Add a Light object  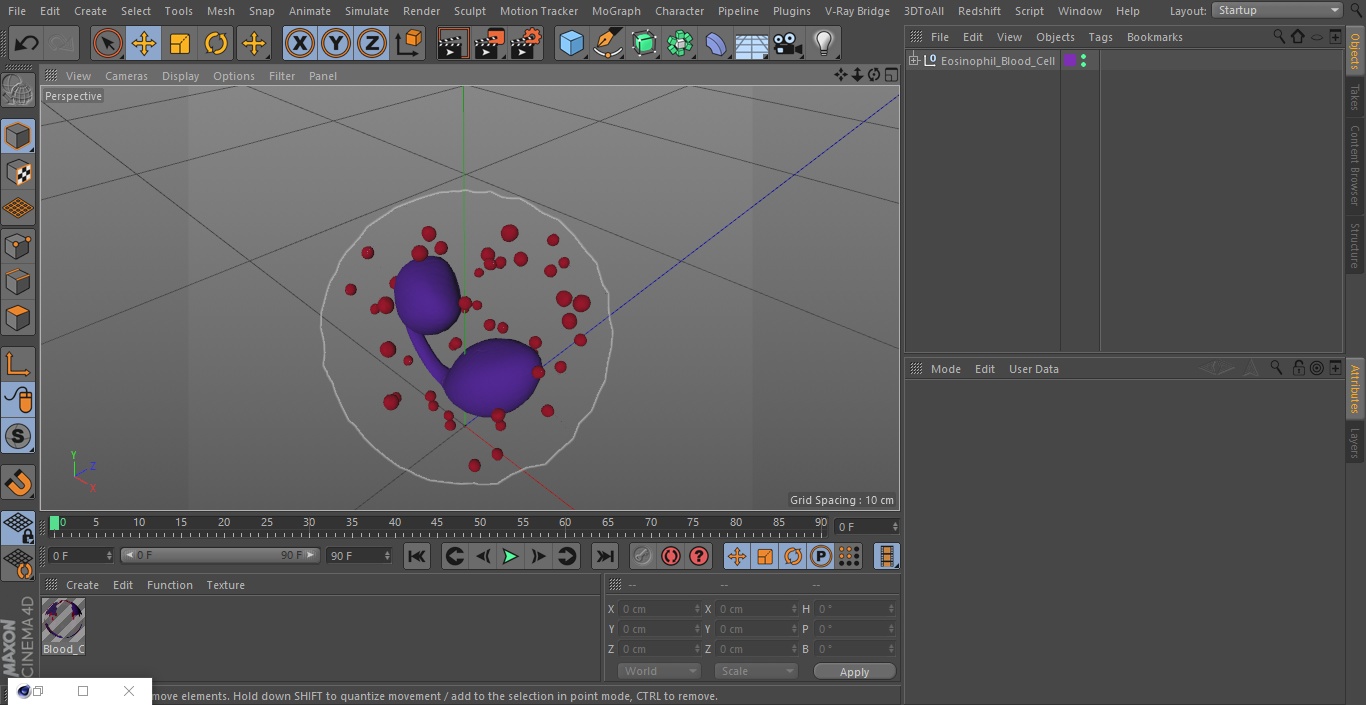(824, 43)
